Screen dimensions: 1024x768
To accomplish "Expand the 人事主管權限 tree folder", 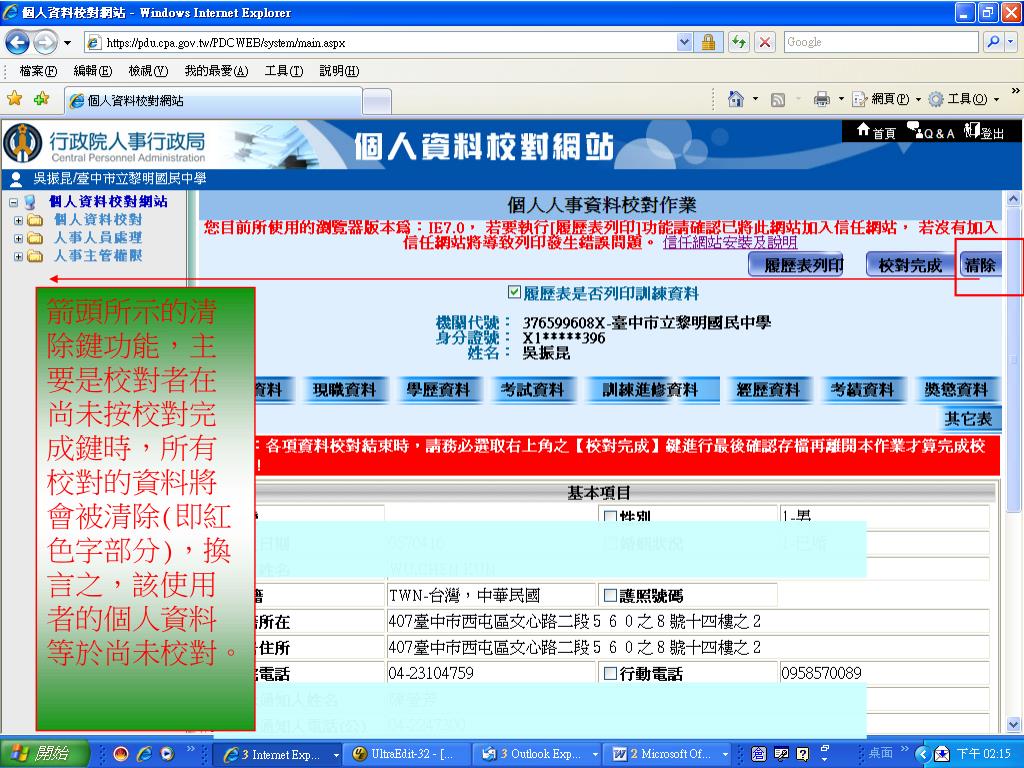I will [18, 256].
